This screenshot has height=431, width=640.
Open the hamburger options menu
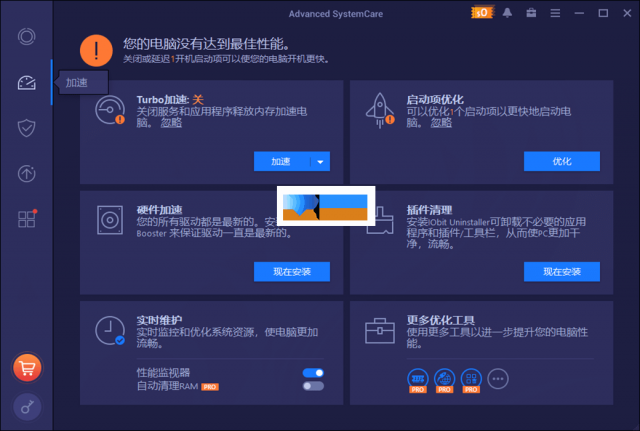pyautogui.click(x=555, y=13)
